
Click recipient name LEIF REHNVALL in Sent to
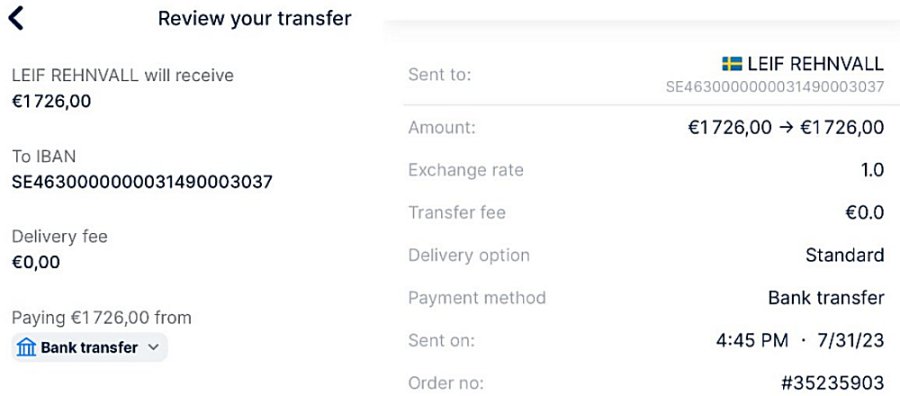click(816, 64)
